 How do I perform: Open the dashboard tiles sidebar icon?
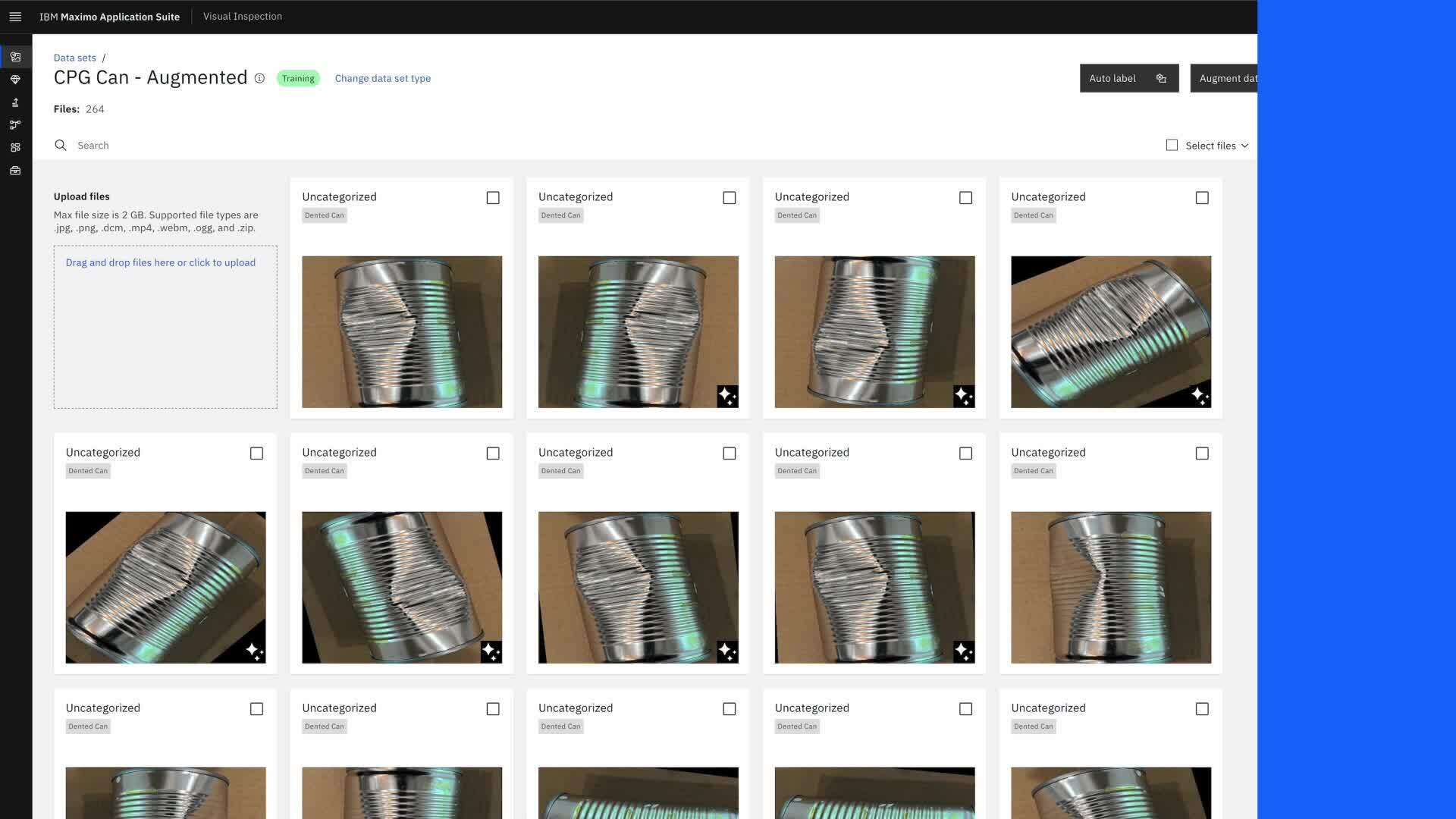pos(15,148)
